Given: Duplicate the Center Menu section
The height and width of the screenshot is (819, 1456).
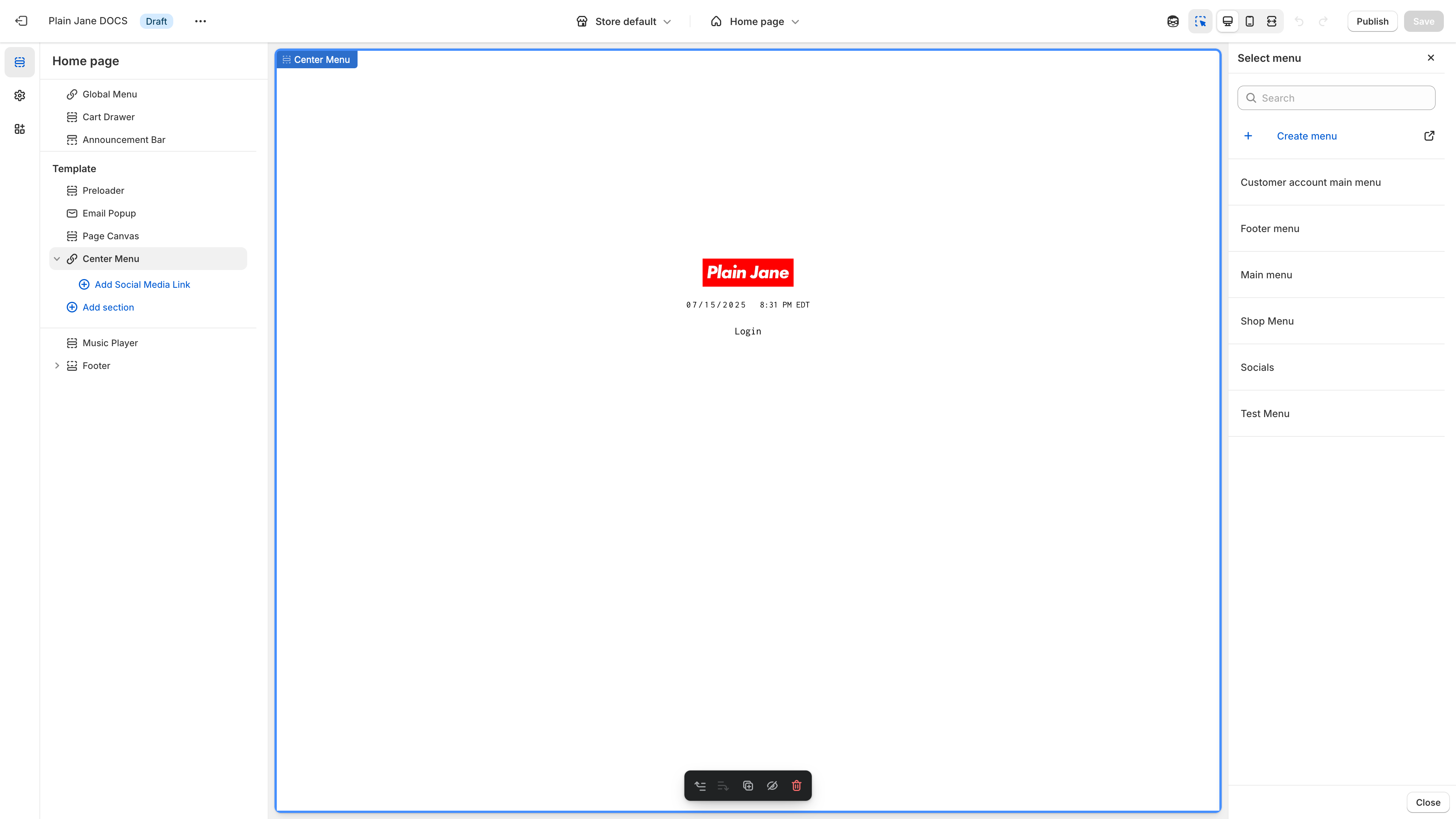Looking at the screenshot, I should point(748,786).
